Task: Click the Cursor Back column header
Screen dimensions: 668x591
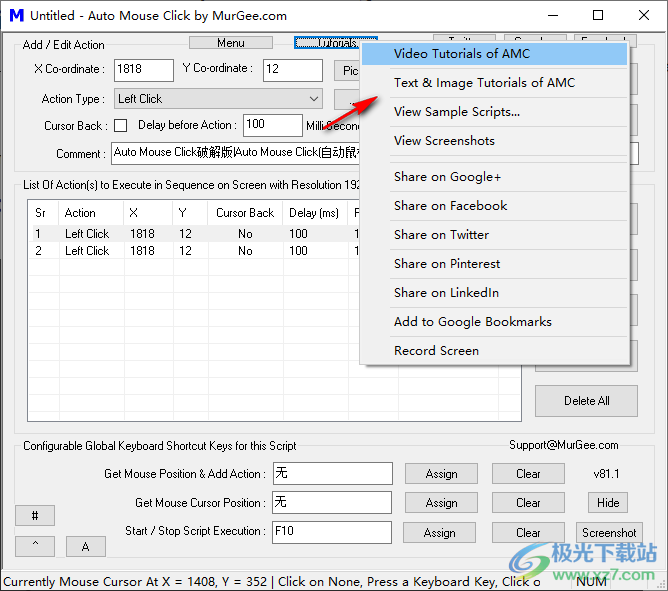Action: pos(245,213)
